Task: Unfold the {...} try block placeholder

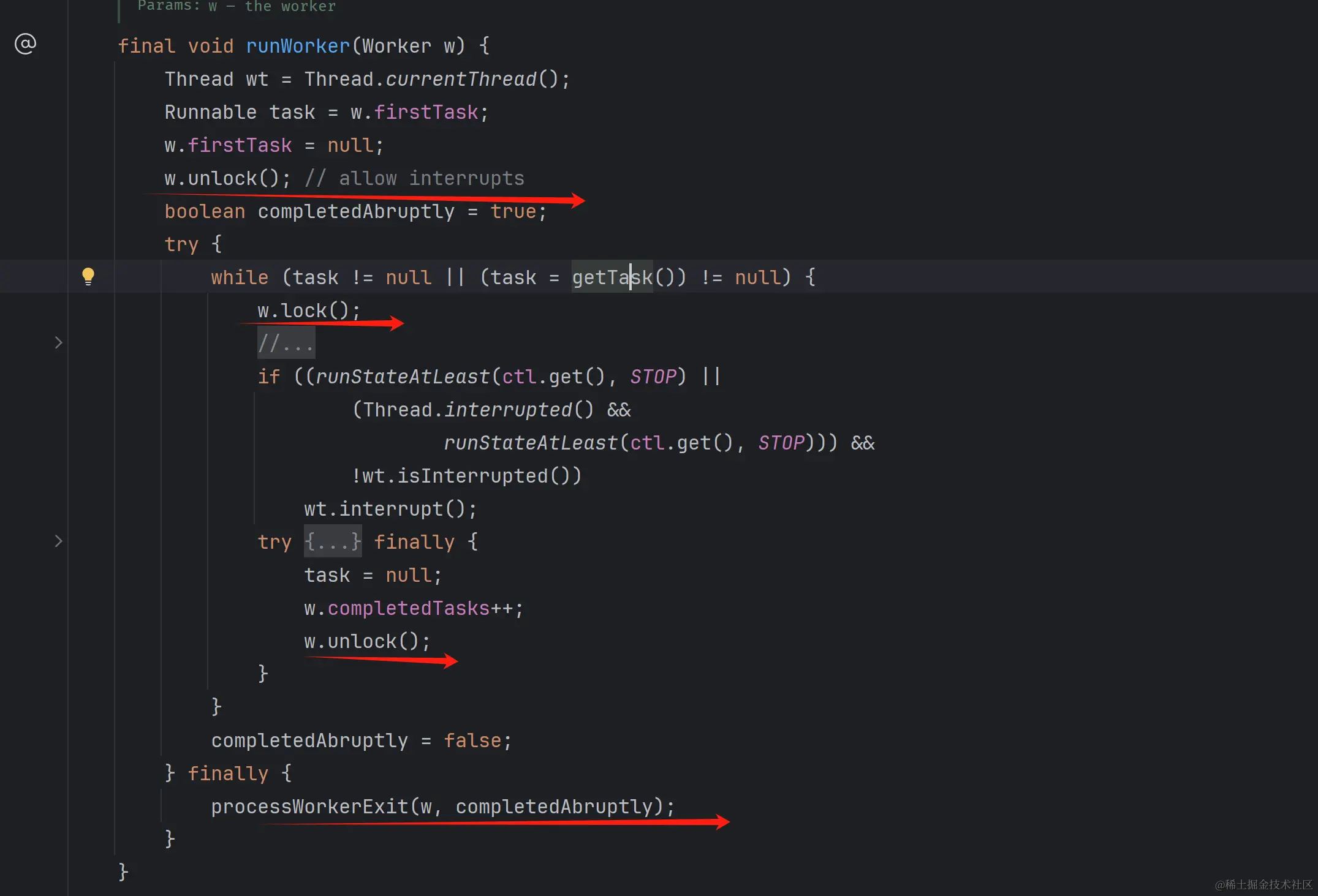Action: pyautogui.click(x=333, y=542)
